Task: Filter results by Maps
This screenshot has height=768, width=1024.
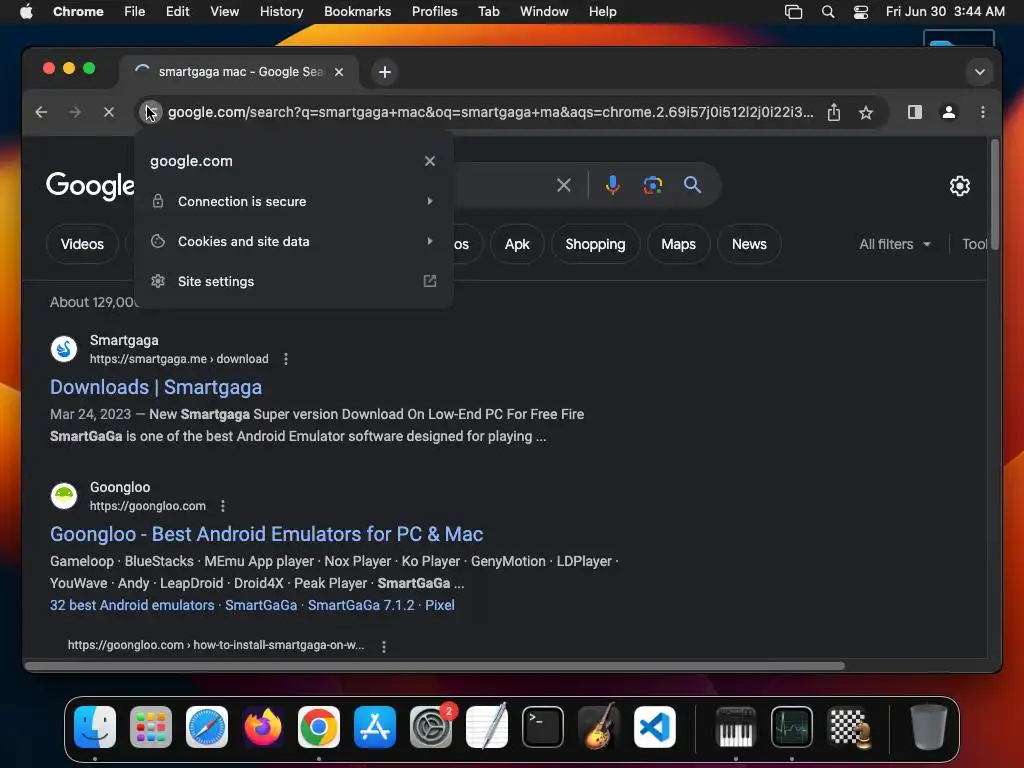Action: click(678, 244)
